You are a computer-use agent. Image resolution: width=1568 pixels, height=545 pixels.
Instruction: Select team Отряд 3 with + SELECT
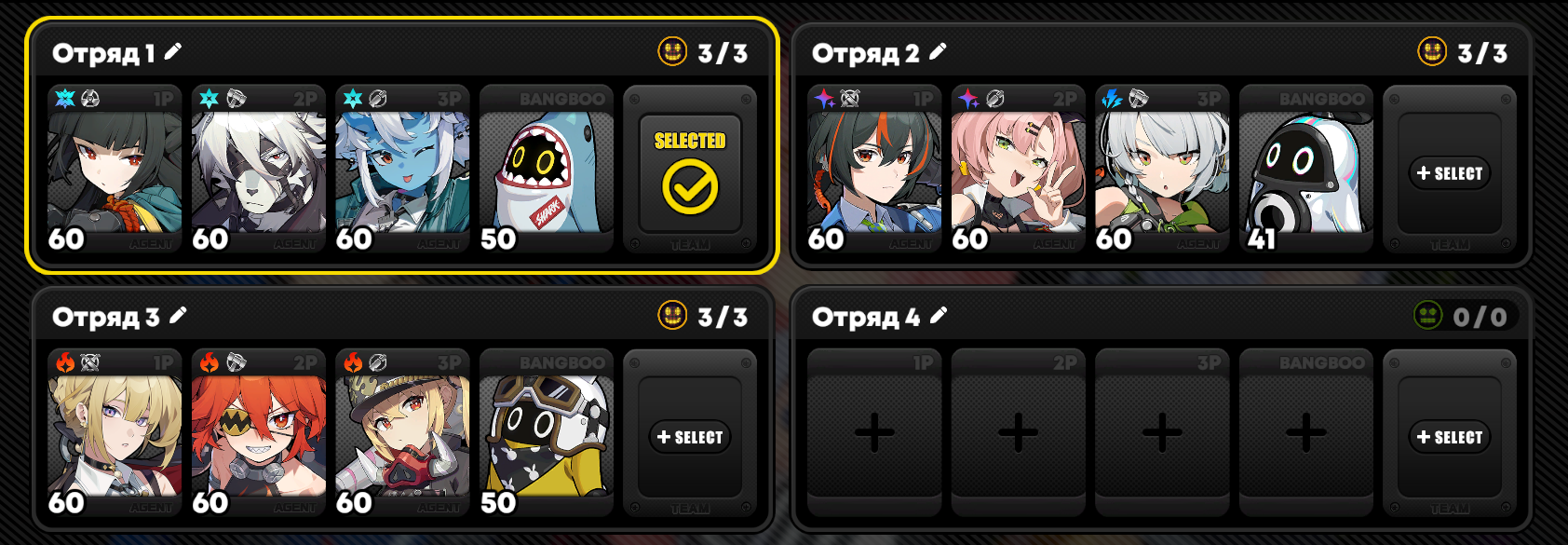690,437
